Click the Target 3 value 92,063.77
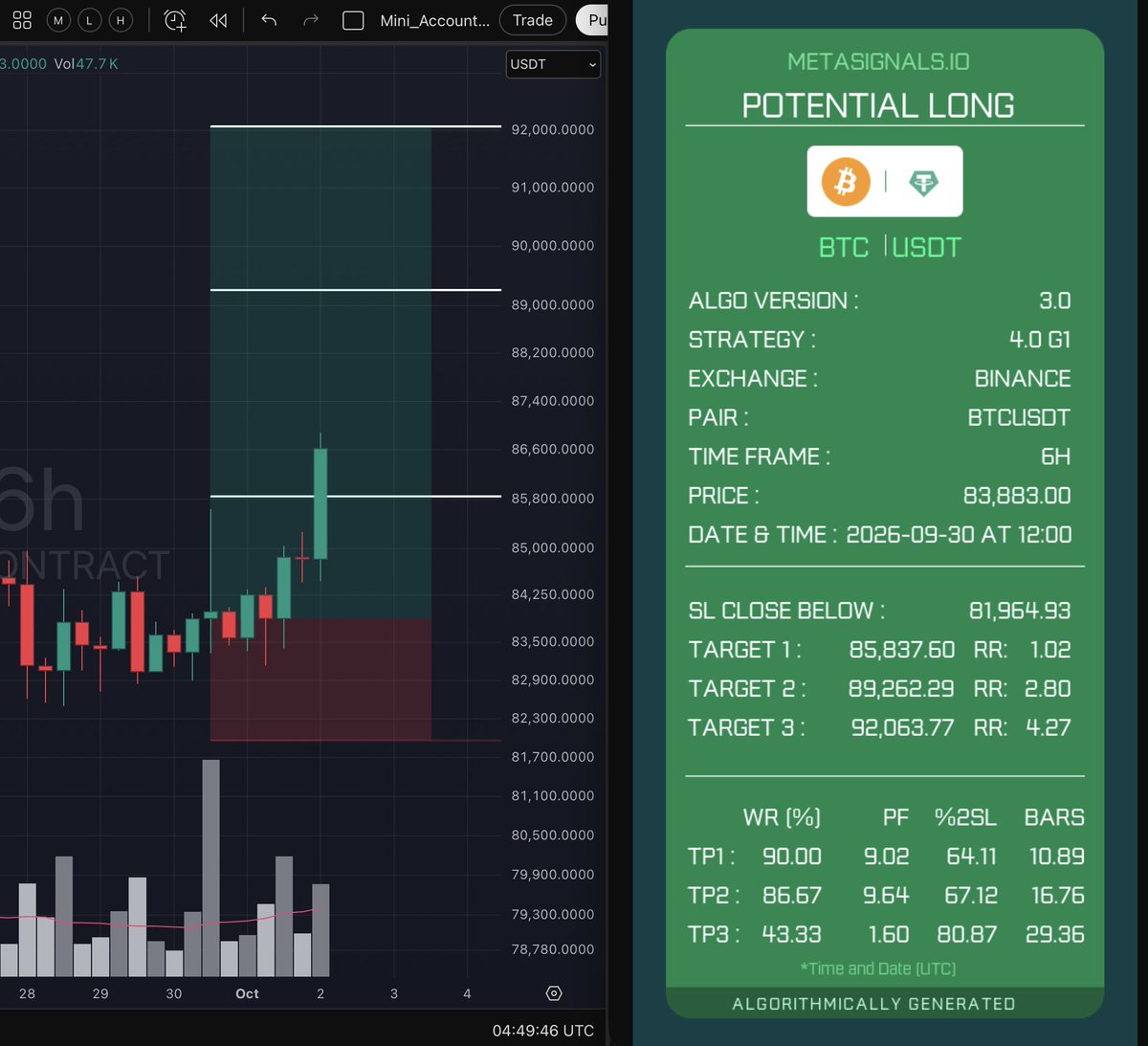 pos(902,728)
